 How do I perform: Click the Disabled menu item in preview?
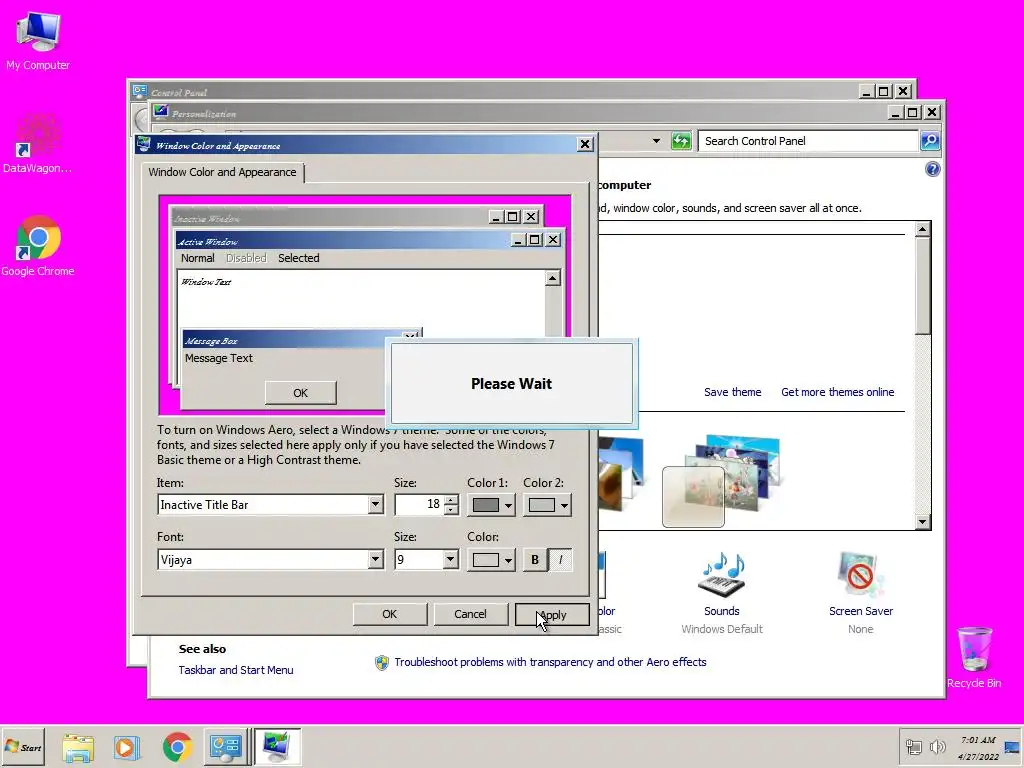pos(246,258)
